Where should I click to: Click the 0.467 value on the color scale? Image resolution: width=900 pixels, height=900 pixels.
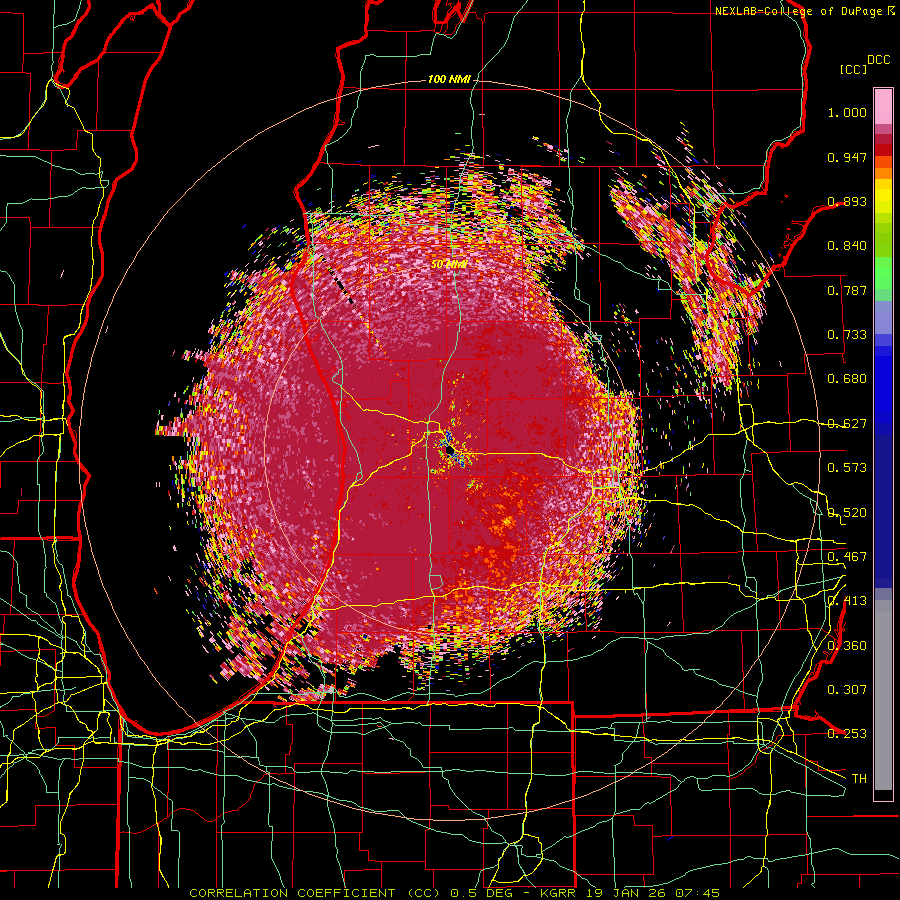pos(847,557)
